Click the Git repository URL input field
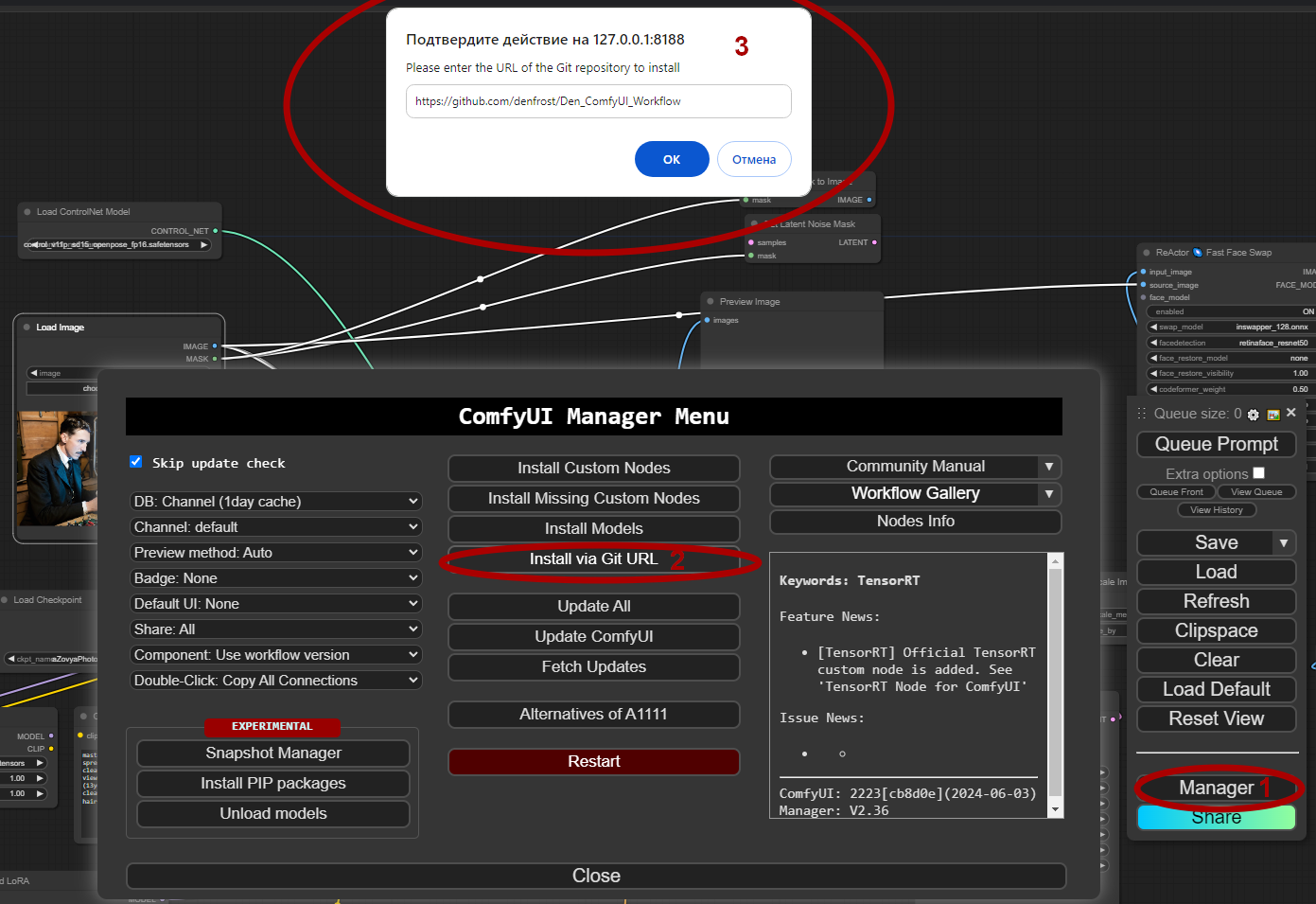This screenshot has height=904, width=1316. click(x=599, y=101)
